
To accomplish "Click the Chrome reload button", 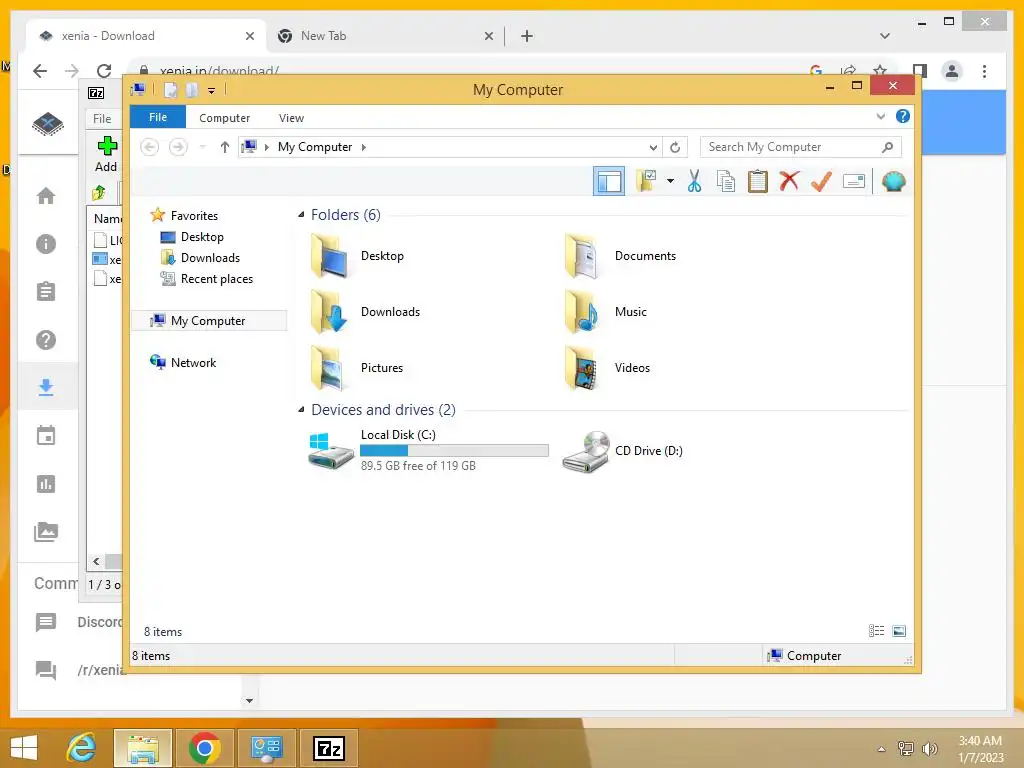I will click(104, 71).
